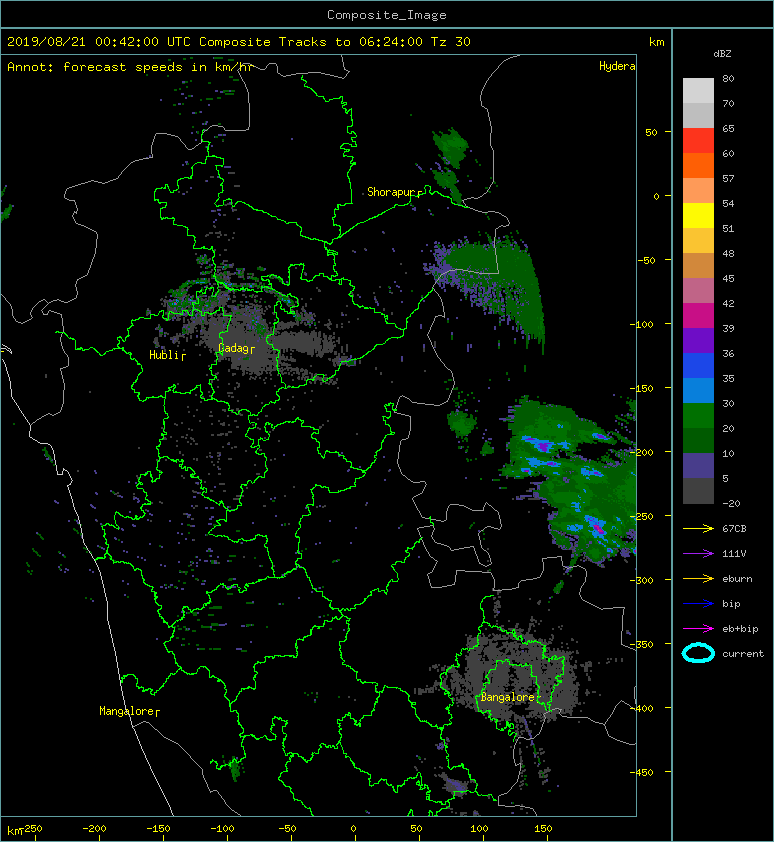Pick the gray 65–70 dBZ swatch

pos(698,115)
